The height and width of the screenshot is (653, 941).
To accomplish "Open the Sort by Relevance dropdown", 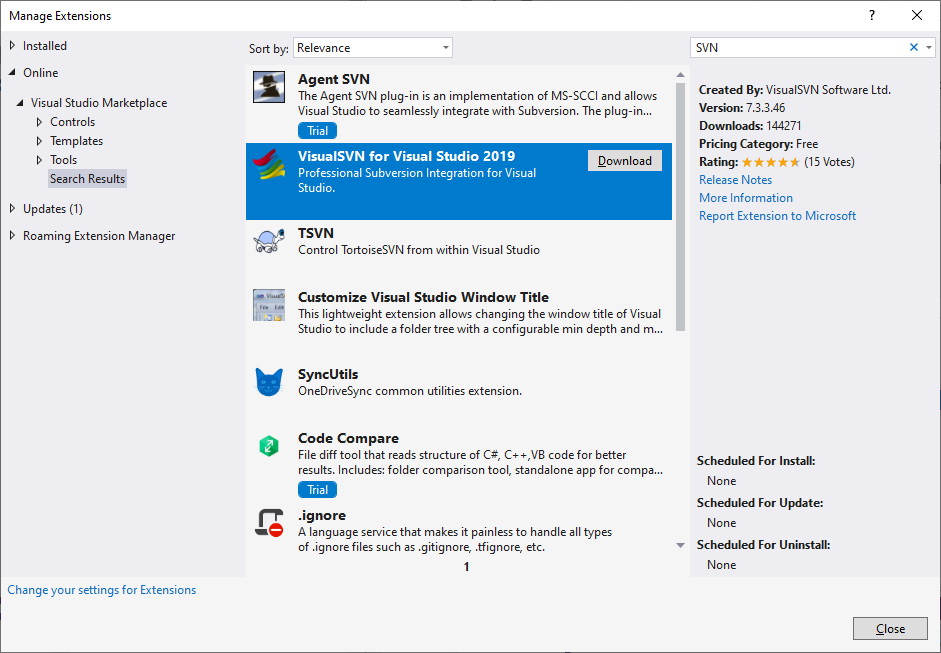I will point(373,48).
